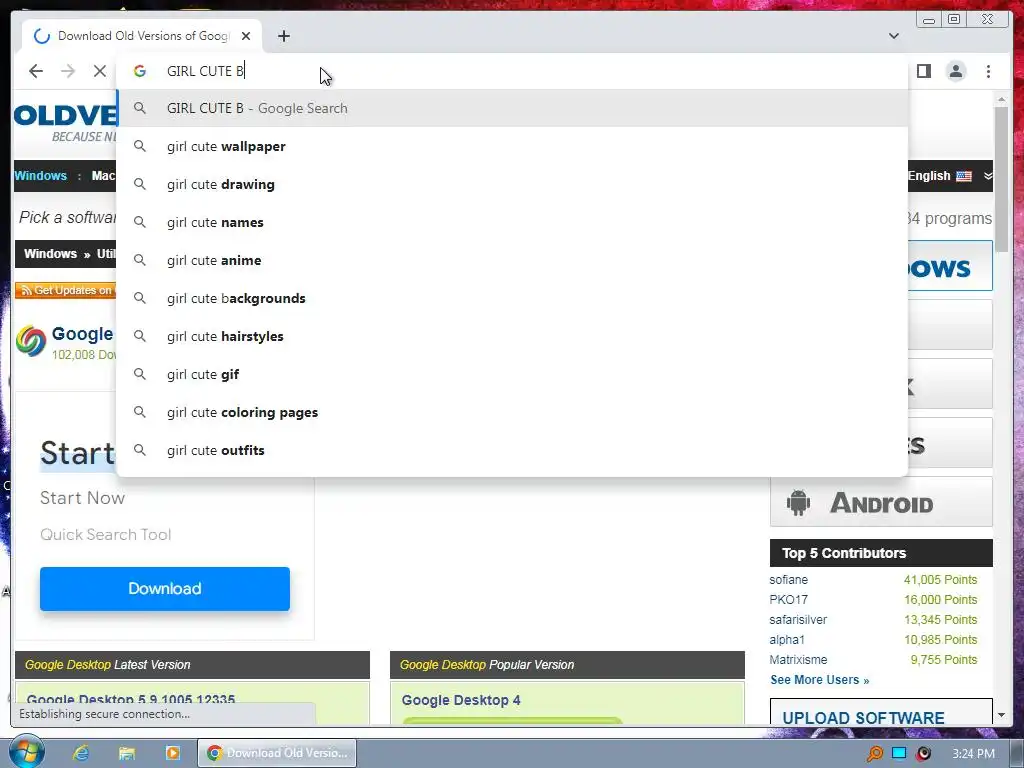Image resolution: width=1024 pixels, height=768 pixels.
Task: Choose the girl cute coloring pages suggestion
Action: coord(512,412)
